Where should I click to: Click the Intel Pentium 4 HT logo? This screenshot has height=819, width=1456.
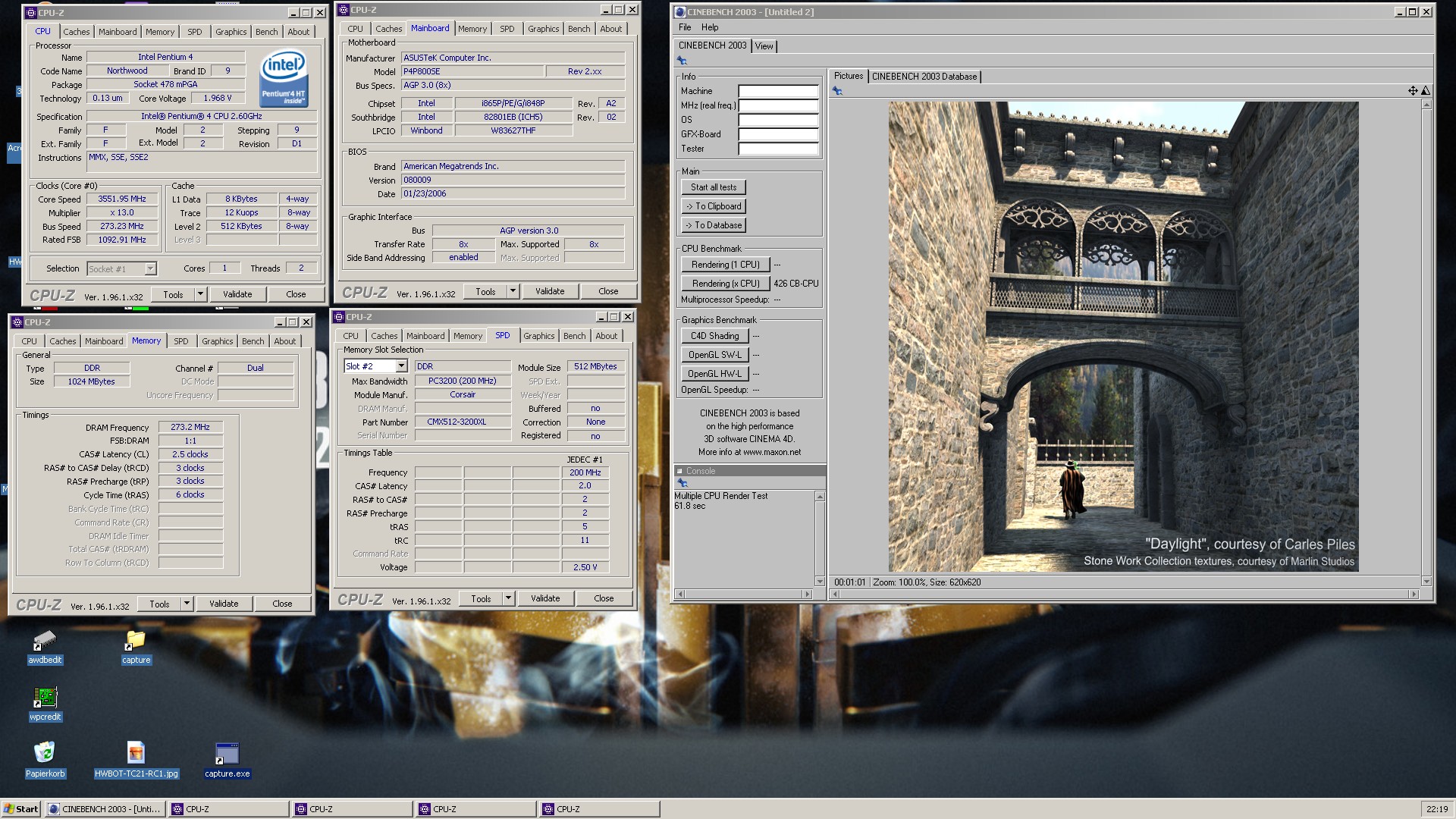(284, 78)
